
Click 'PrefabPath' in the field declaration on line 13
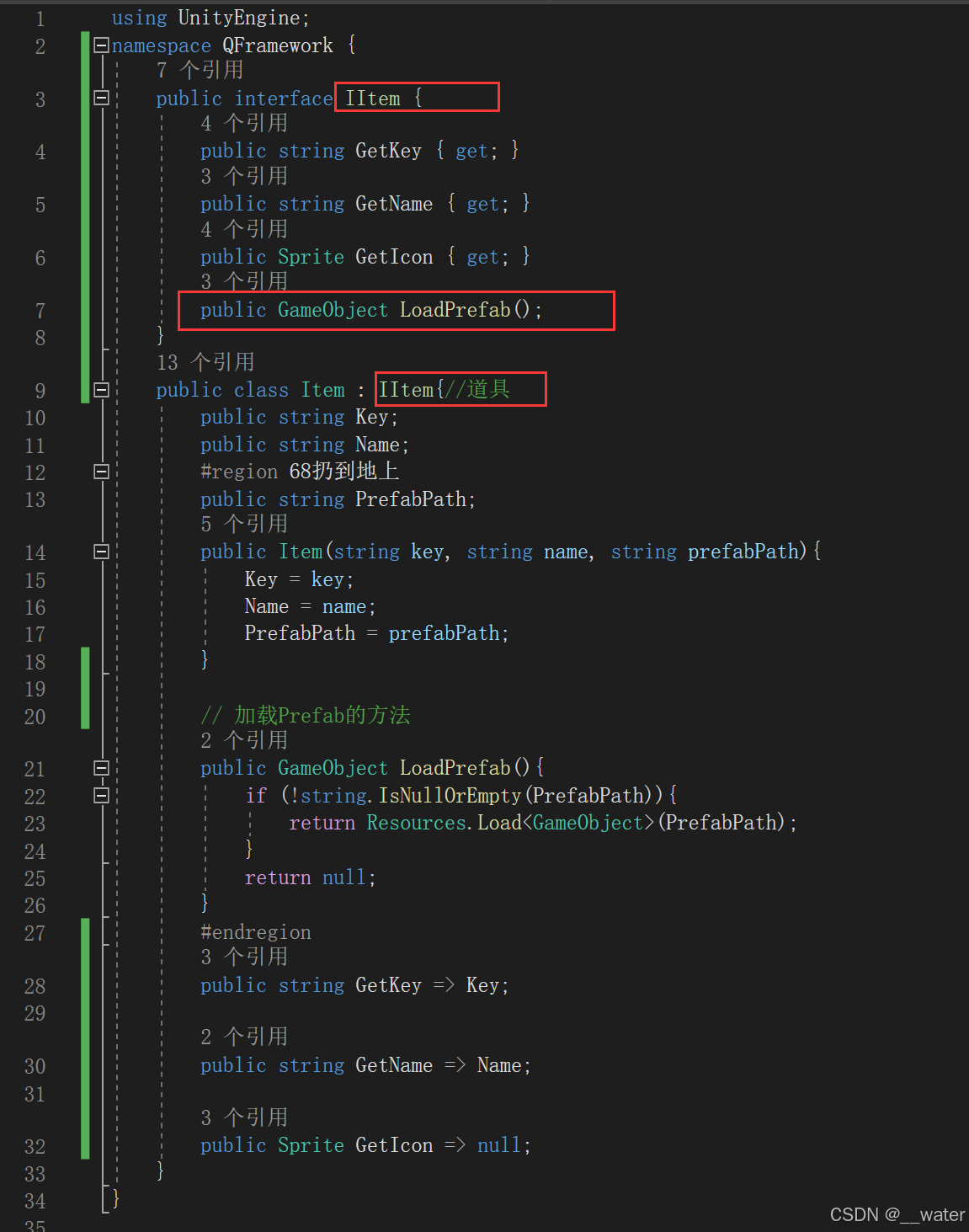(x=411, y=499)
